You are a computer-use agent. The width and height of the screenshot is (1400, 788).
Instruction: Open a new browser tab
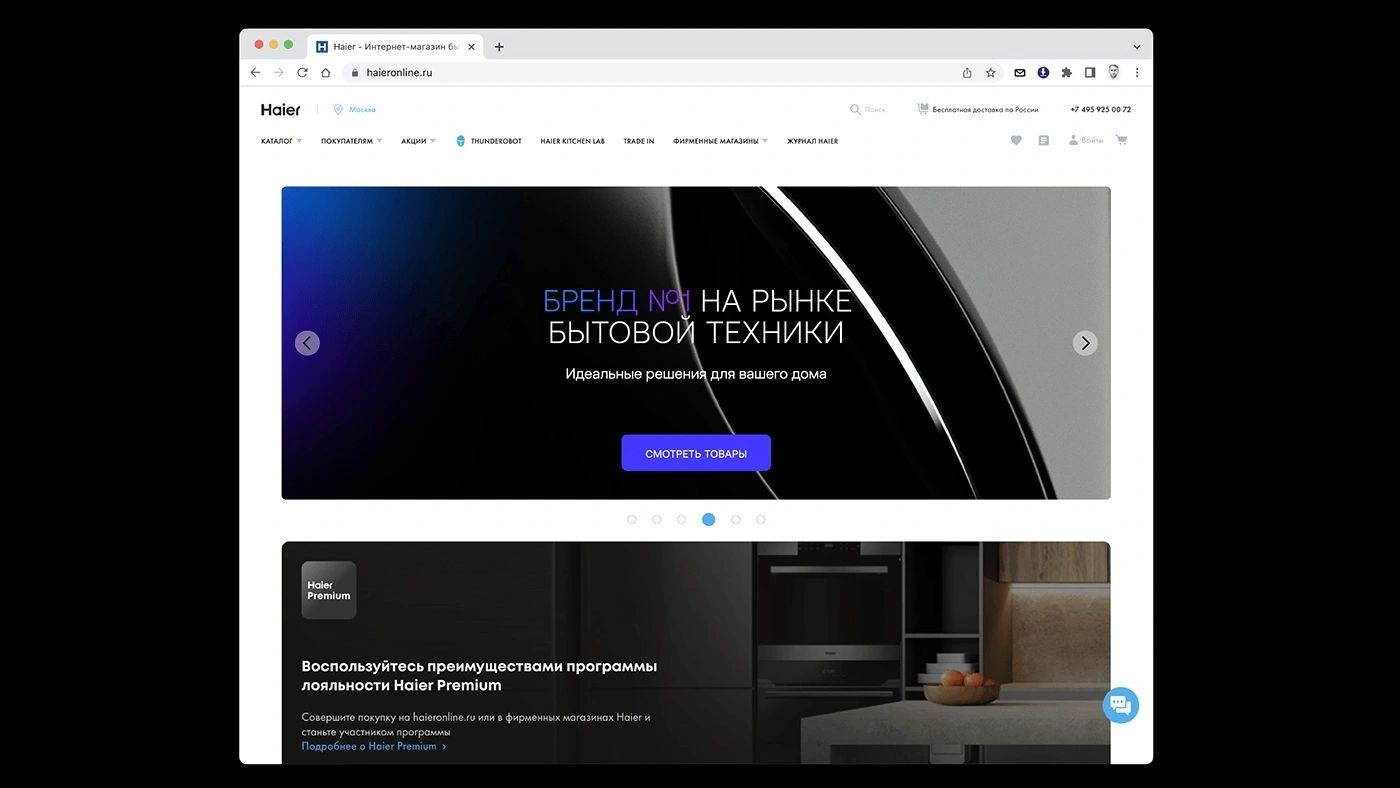(499, 46)
